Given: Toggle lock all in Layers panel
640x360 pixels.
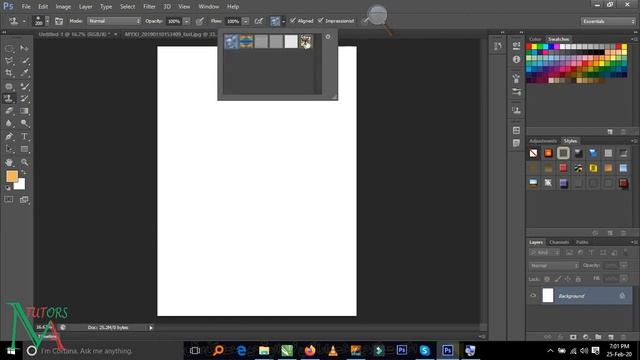Looking at the screenshot, I should click(578, 279).
